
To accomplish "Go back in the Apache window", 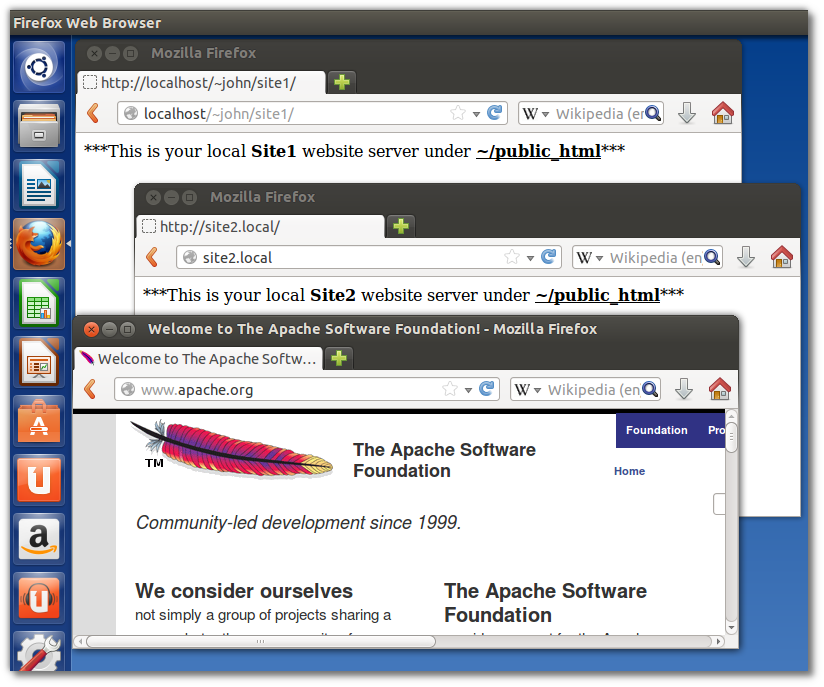I will (x=90, y=389).
